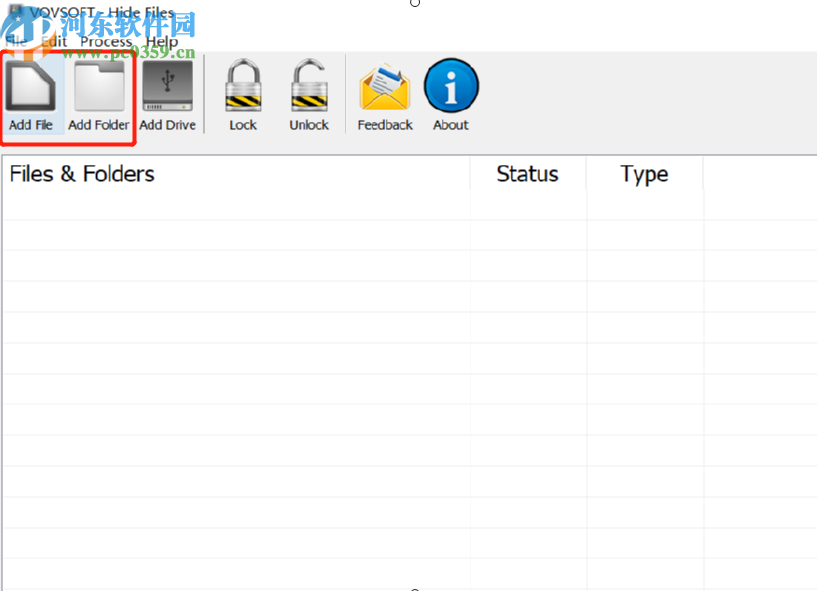Select the Add Drive icon
Screen dimensions: 817x591
point(166,86)
